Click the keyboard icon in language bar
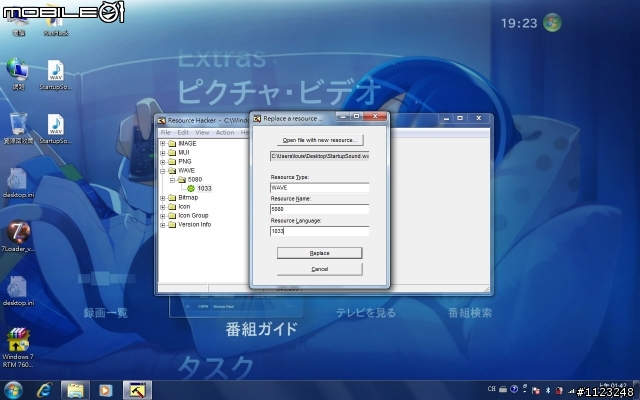This screenshot has height=400, width=640. [x=503, y=389]
